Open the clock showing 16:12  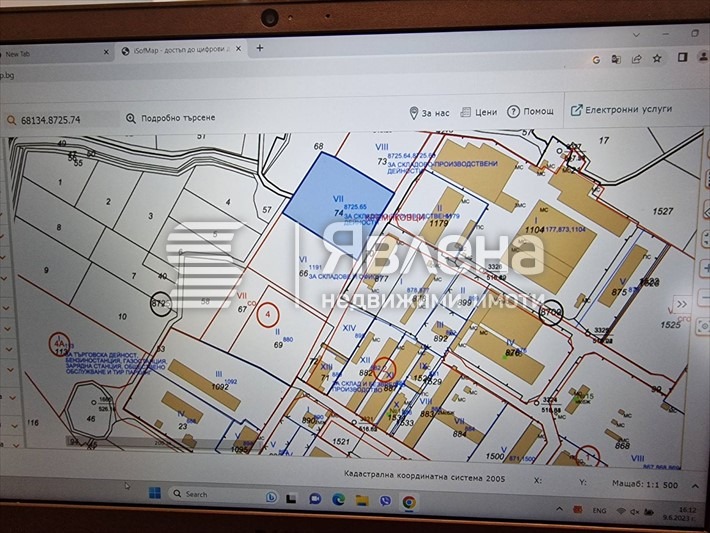tap(687, 510)
